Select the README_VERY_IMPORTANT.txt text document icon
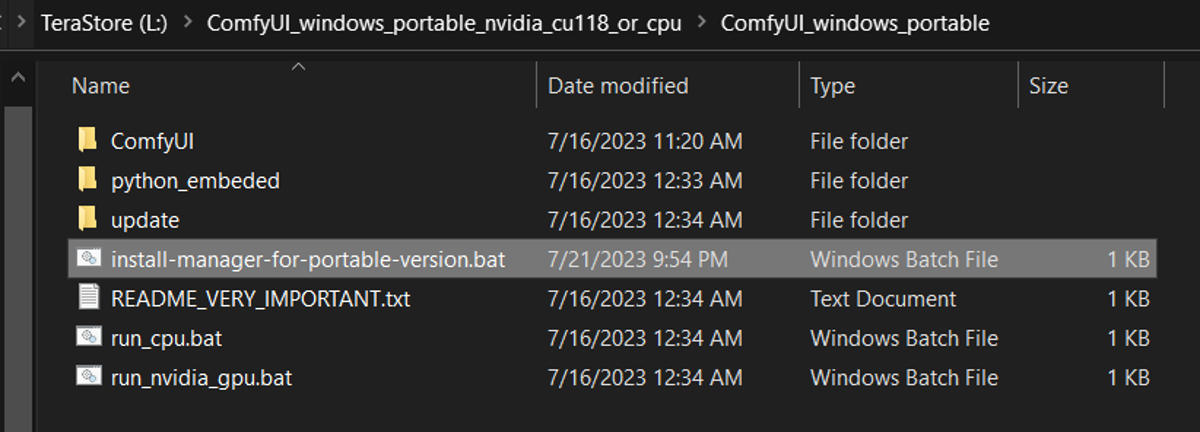The height and width of the screenshot is (432, 1200). click(89, 298)
